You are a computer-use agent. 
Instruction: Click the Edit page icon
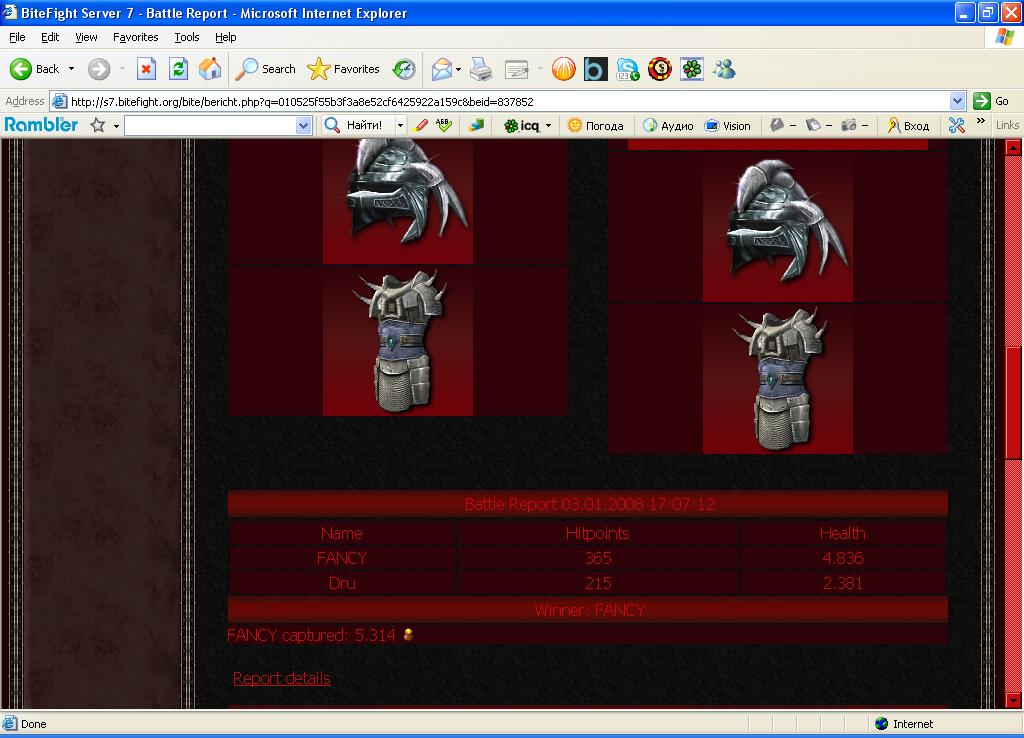[x=517, y=69]
